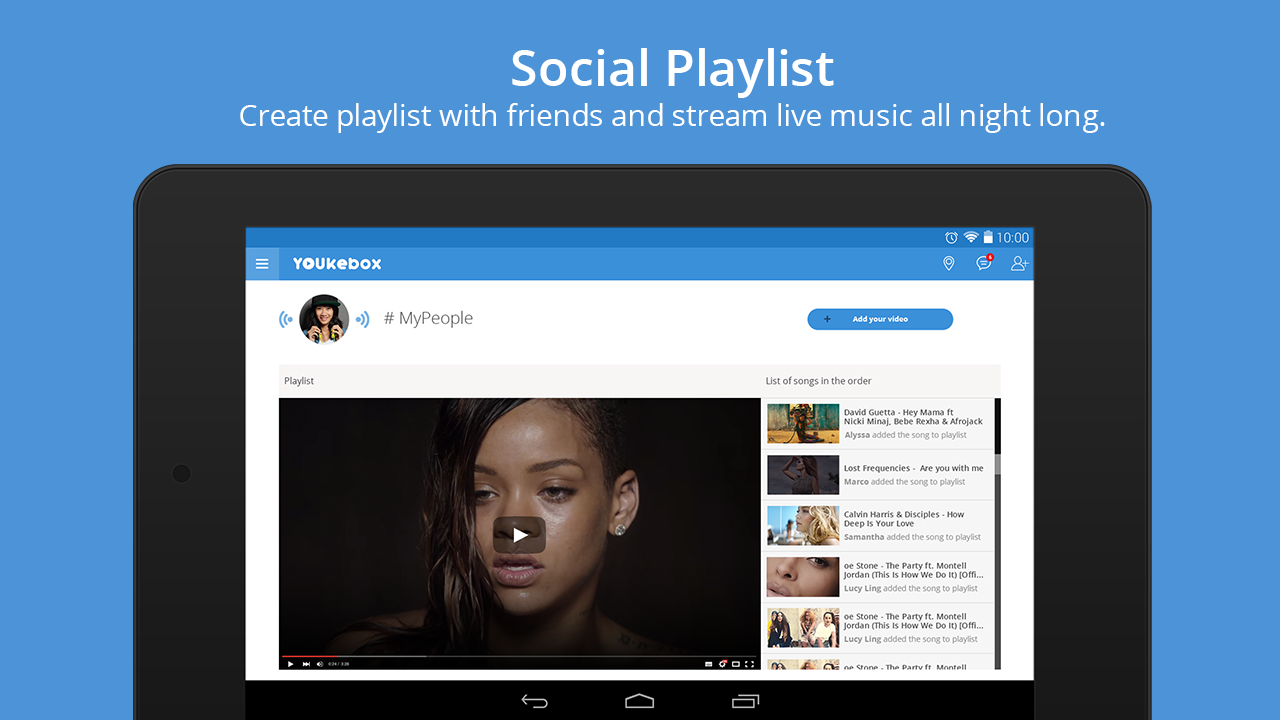
Task: Select David Guetta Hey Mama thumbnail
Action: [x=803, y=424]
